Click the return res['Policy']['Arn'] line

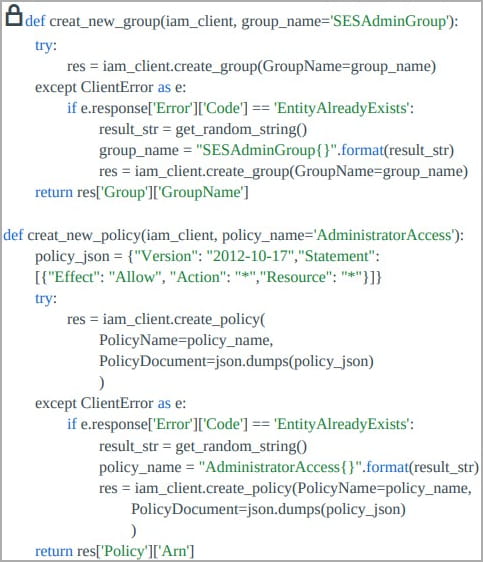(x=114, y=551)
